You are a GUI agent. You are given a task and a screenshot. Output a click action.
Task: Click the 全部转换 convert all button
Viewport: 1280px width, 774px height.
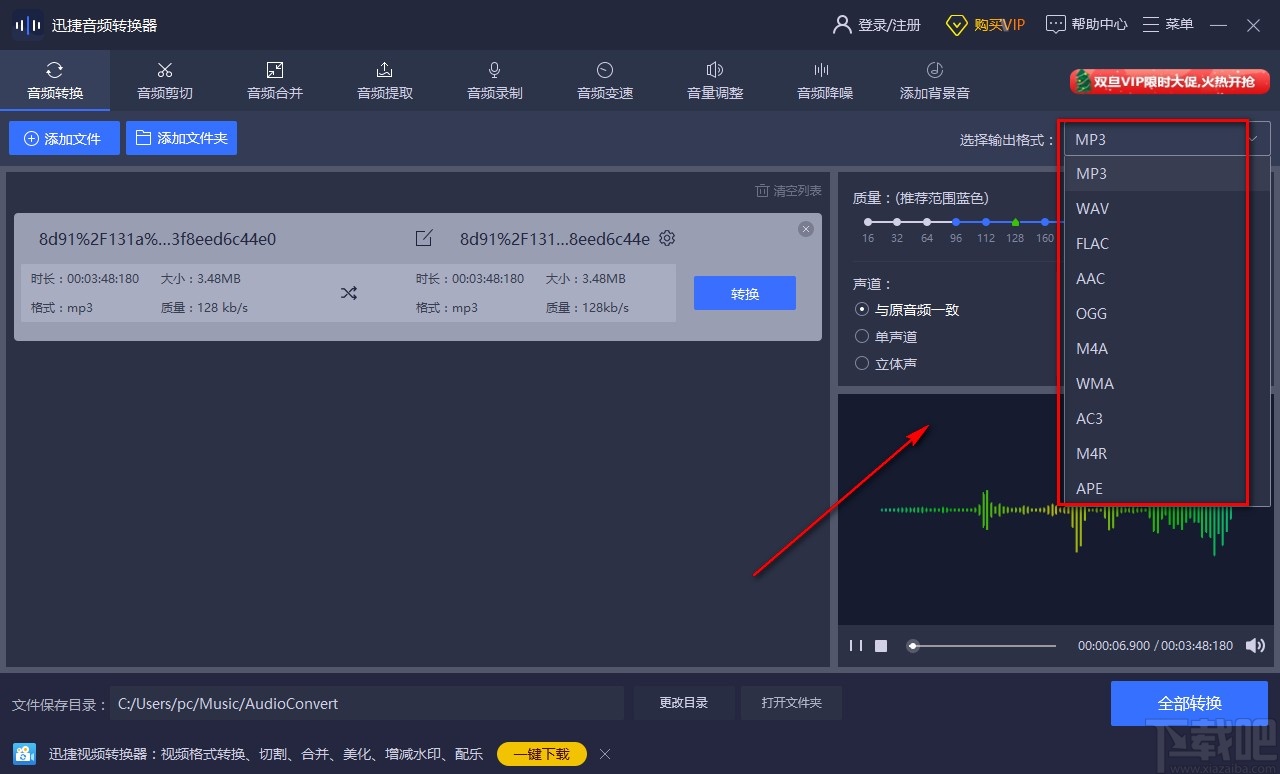coord(1190,703)
